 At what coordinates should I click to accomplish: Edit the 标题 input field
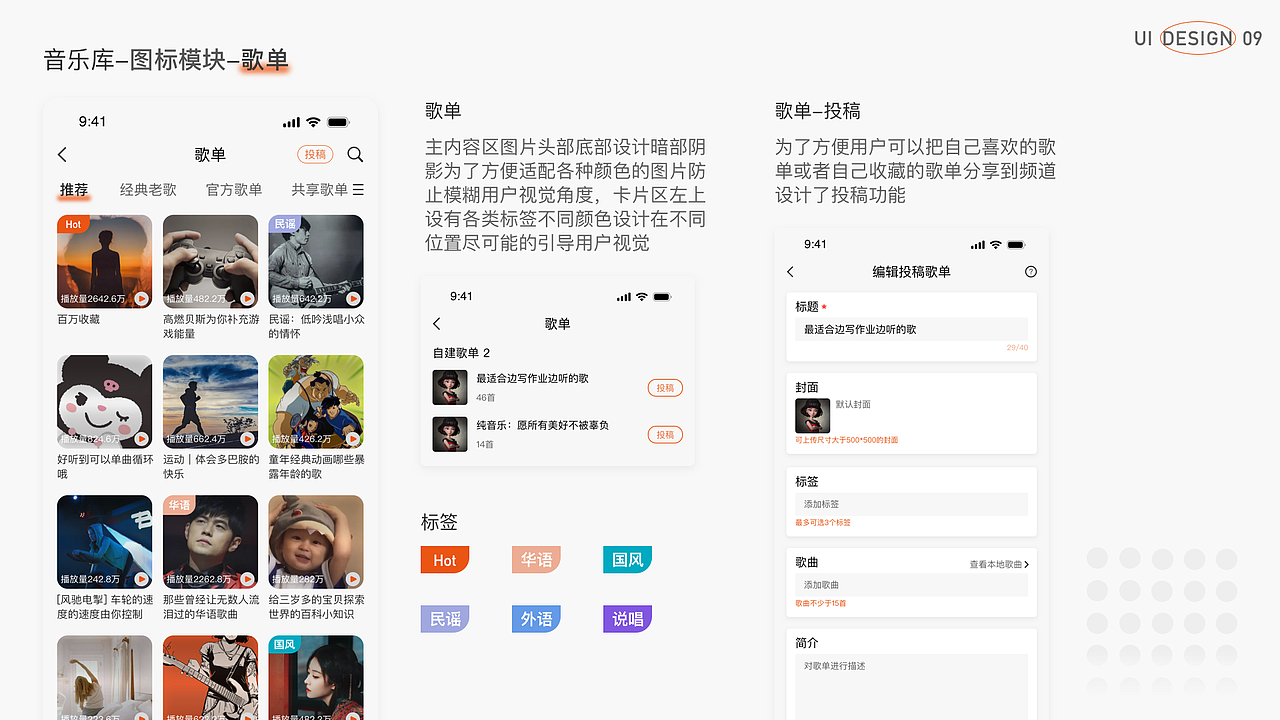click(911, 329)
